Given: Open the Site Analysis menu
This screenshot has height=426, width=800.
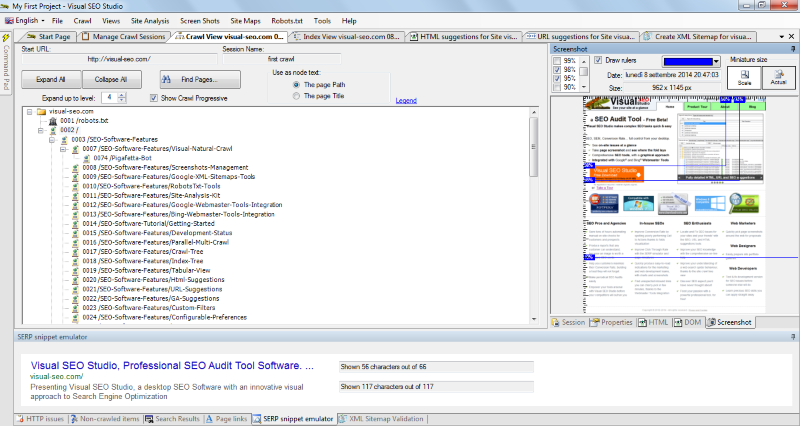Looking at the screenshot, I should (x=149, y=21).
